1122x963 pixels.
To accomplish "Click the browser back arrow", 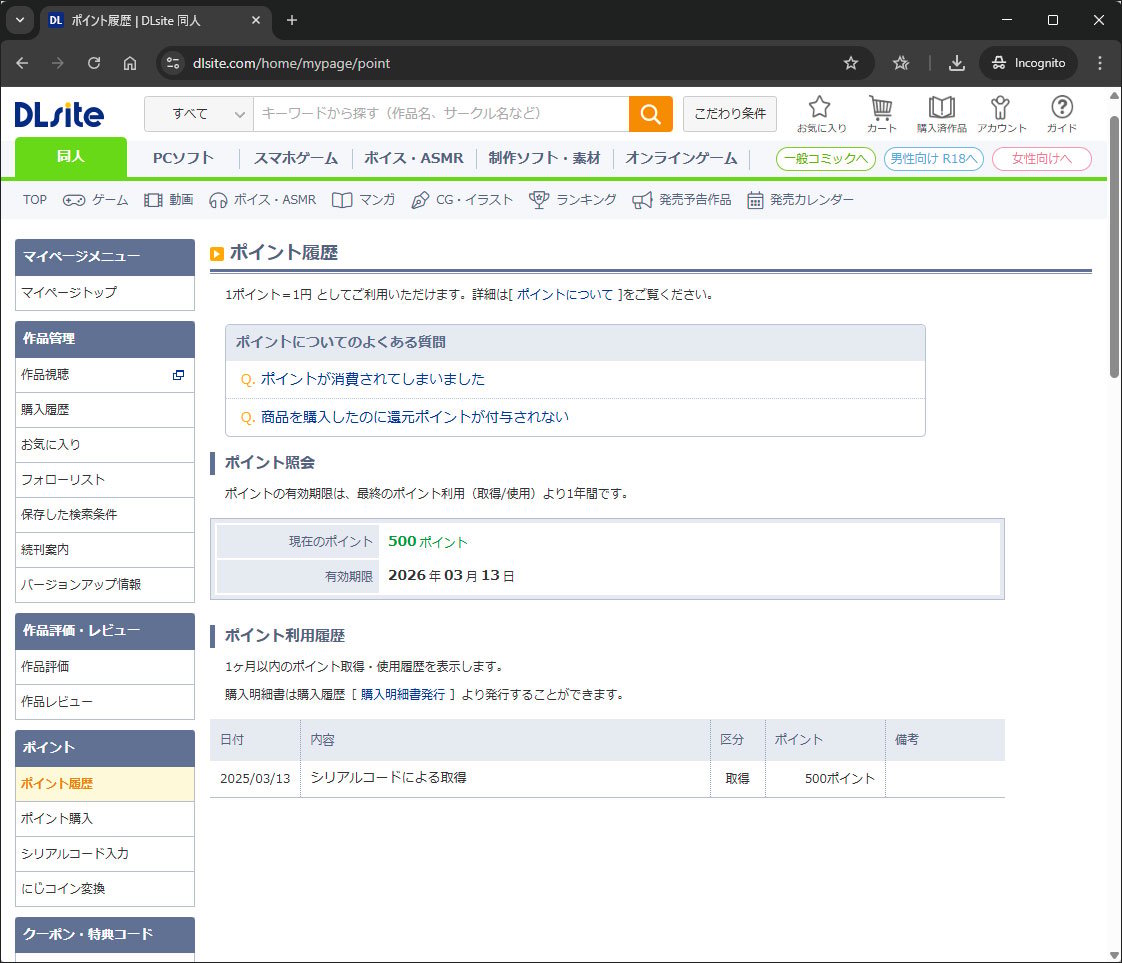I will coord(22,63).
